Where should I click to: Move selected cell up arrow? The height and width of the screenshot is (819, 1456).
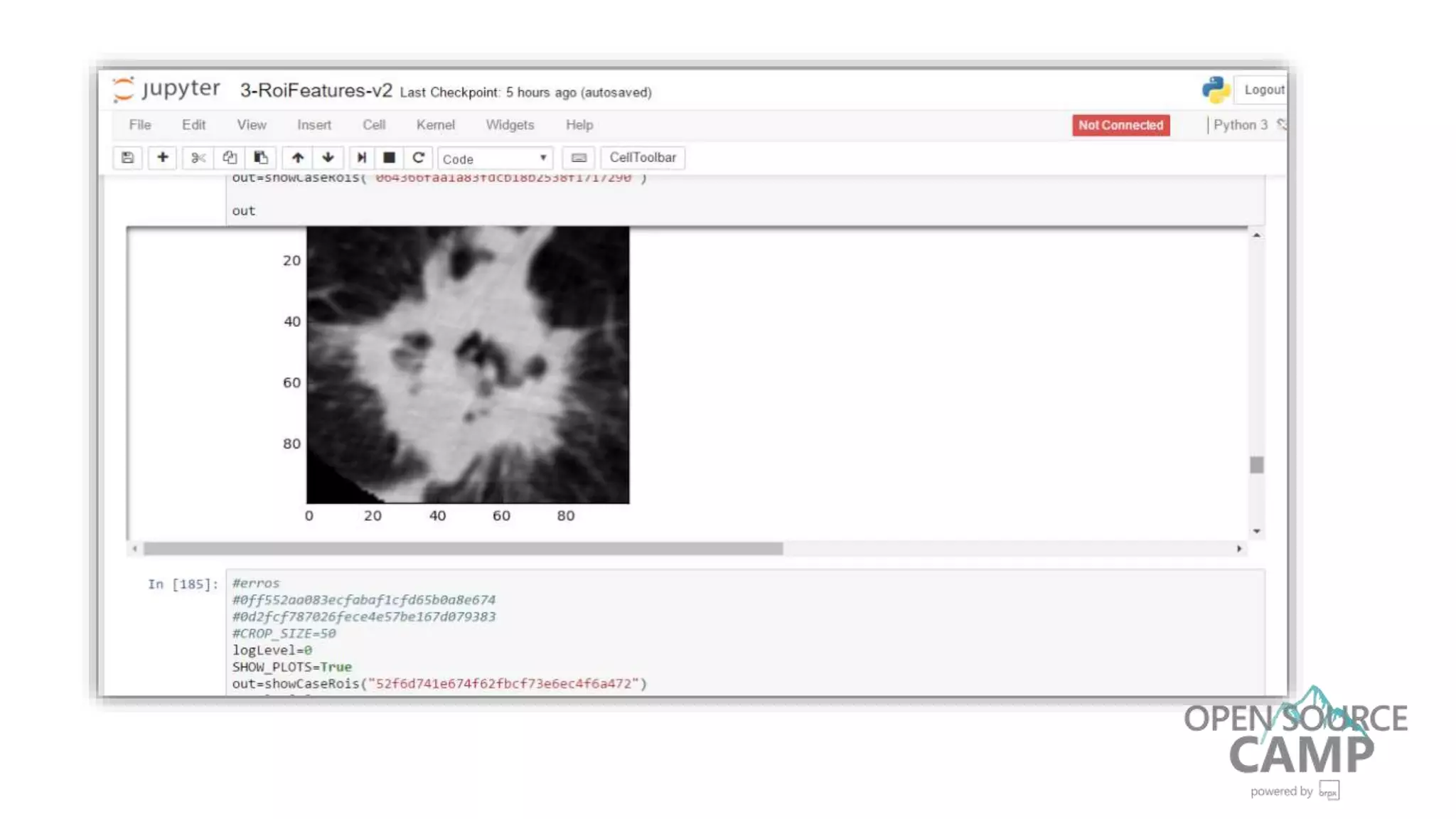point(298,158)
